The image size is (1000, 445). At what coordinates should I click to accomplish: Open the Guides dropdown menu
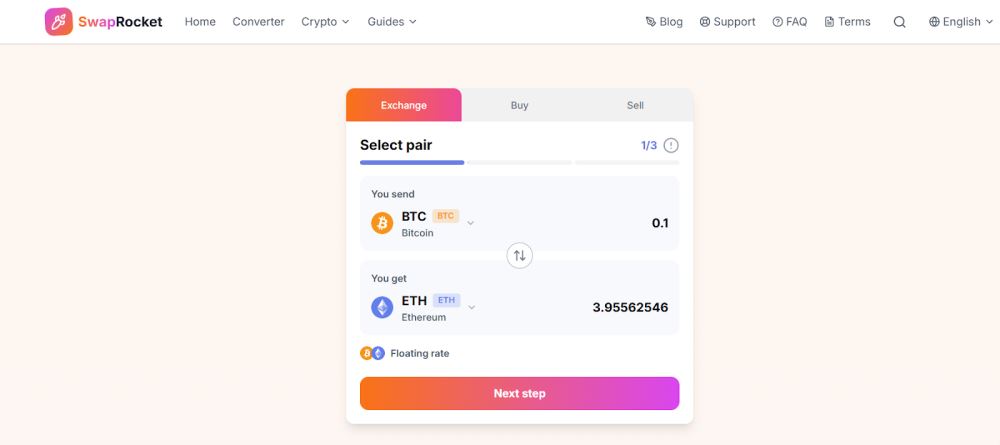click(391, 22)
